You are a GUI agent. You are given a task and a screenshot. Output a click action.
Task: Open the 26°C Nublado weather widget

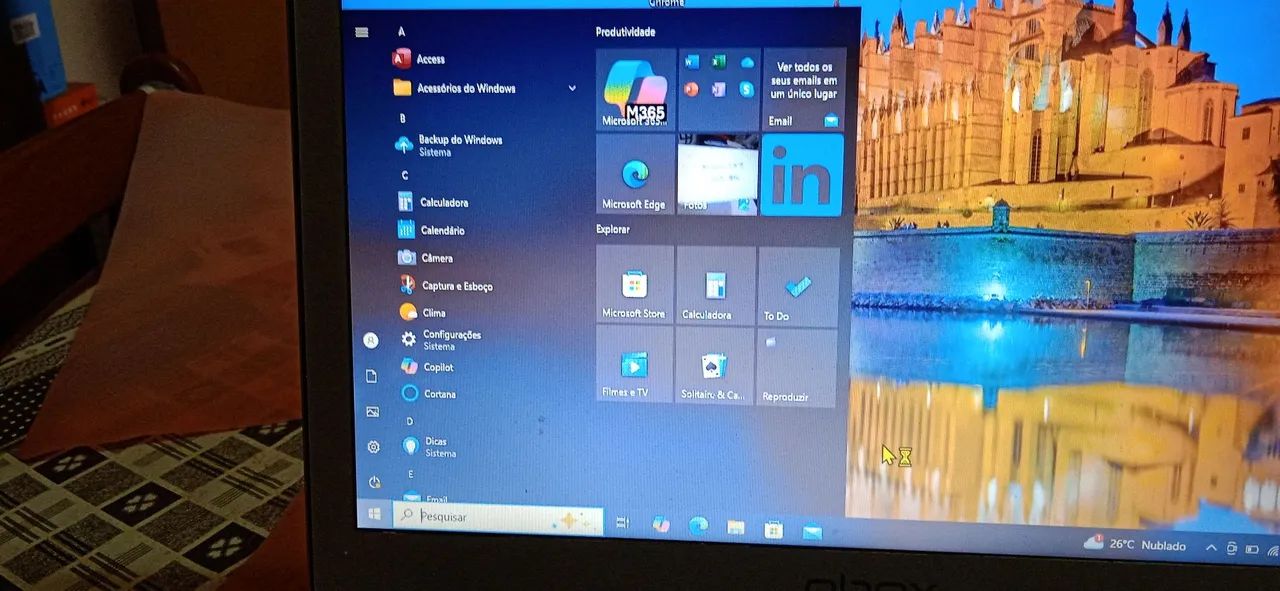click(x=1136, y=544)
